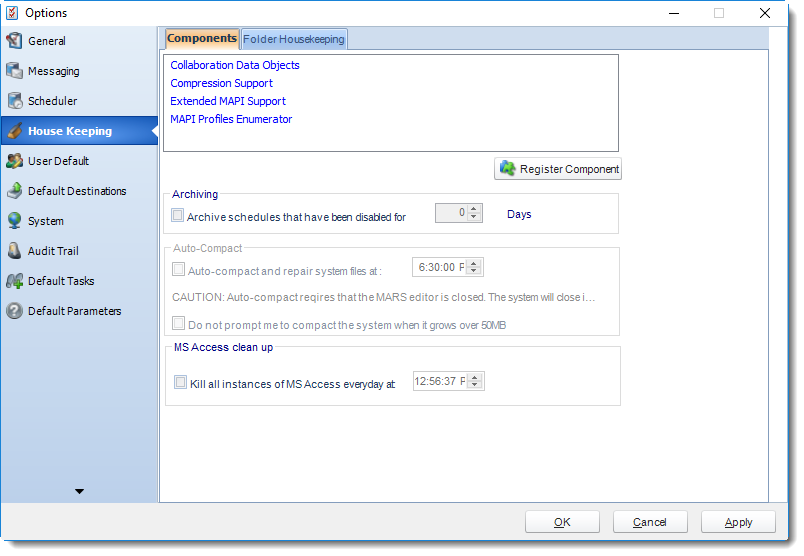Image resolution: width=804 pixels, height=556 pixels.
Task: Close the Options window
Action: 765,13
